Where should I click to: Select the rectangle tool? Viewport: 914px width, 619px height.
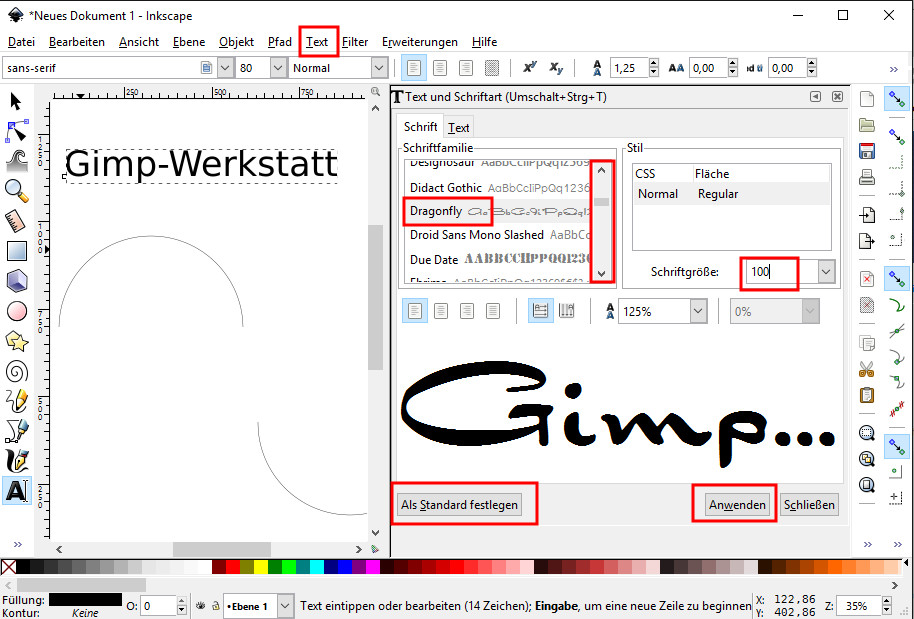(16, 251)
